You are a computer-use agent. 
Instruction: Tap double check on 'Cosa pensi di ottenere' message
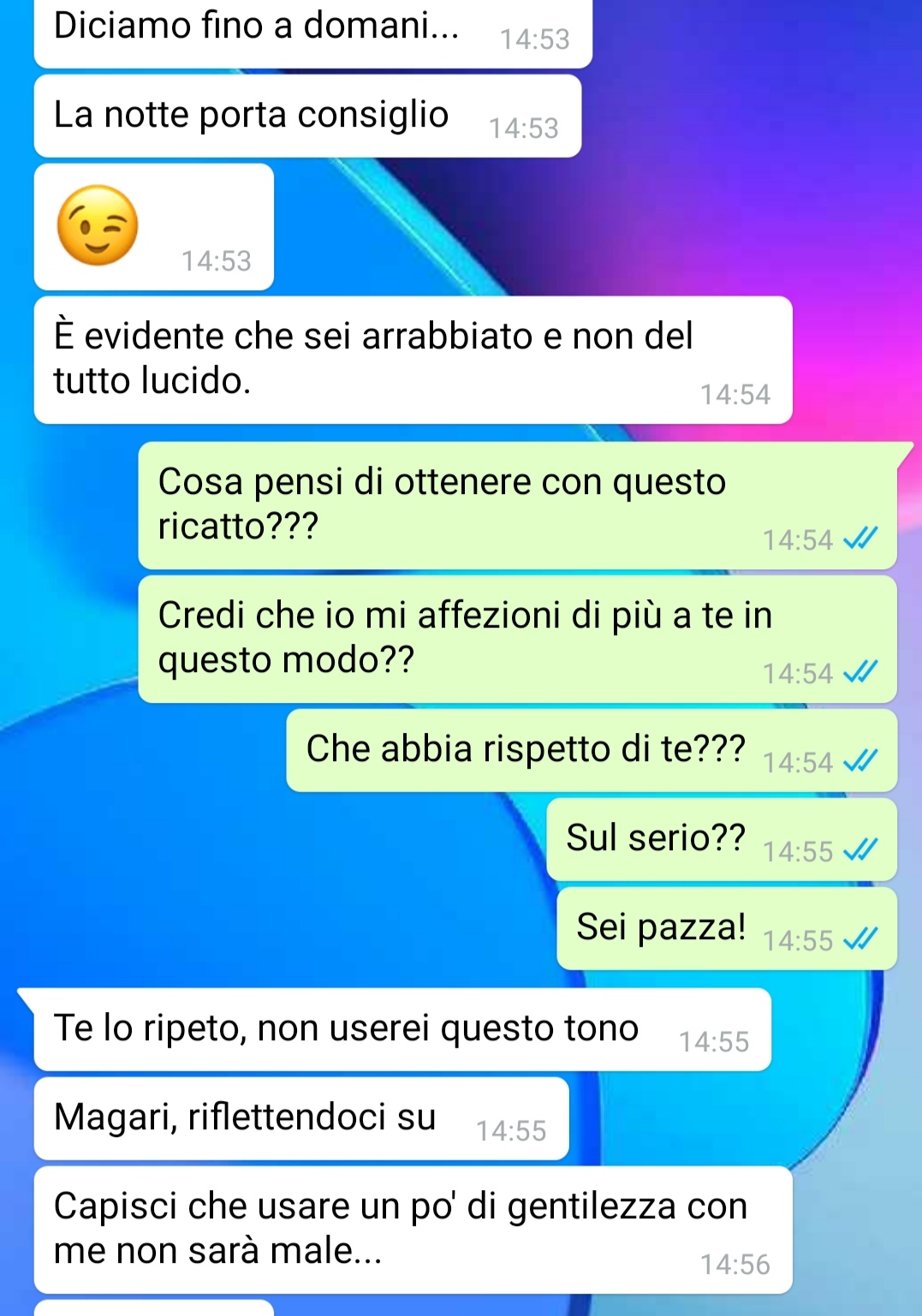[860, 539]
